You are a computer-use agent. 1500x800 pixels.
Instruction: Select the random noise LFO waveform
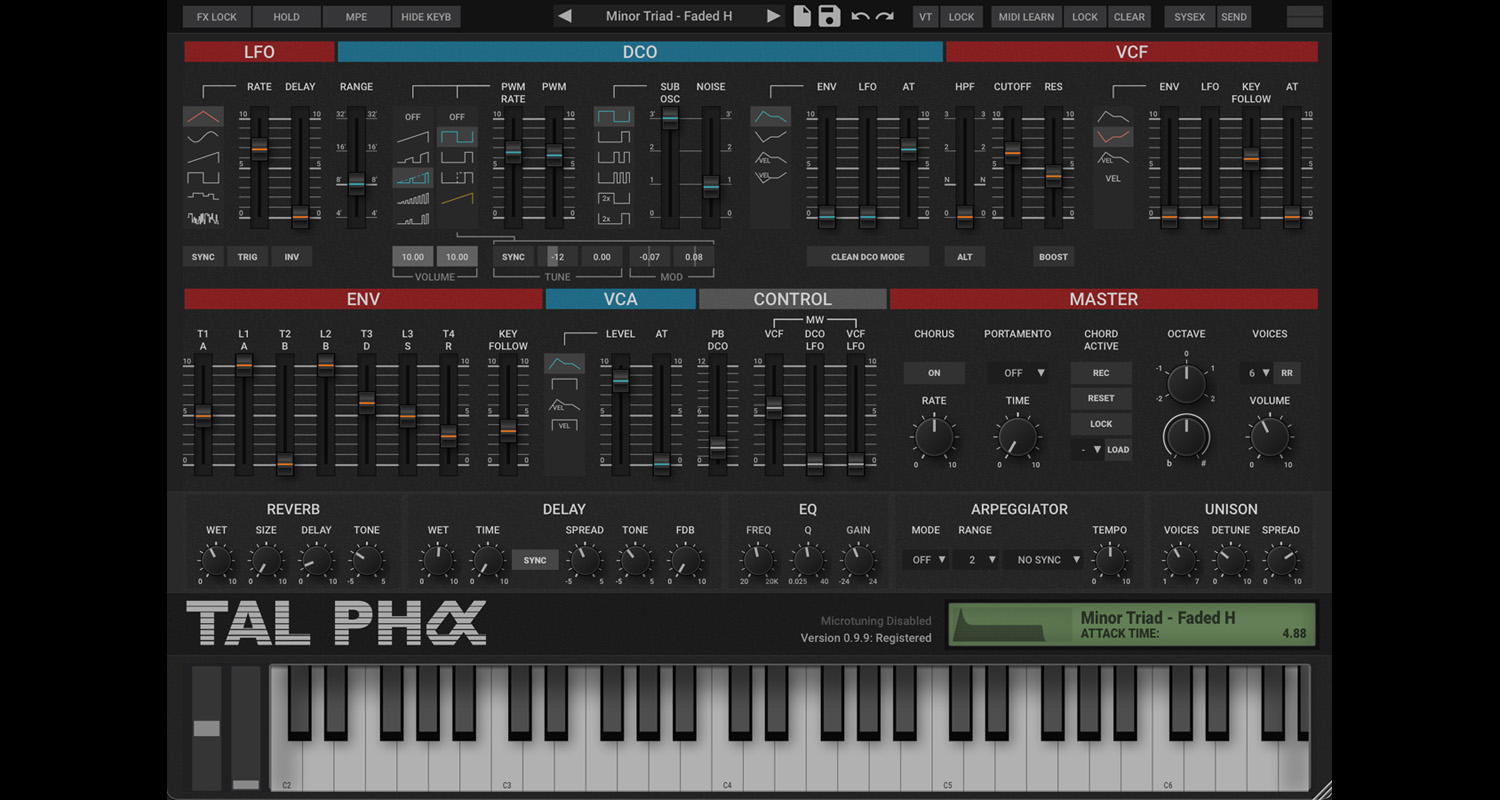tap(203, 217)
